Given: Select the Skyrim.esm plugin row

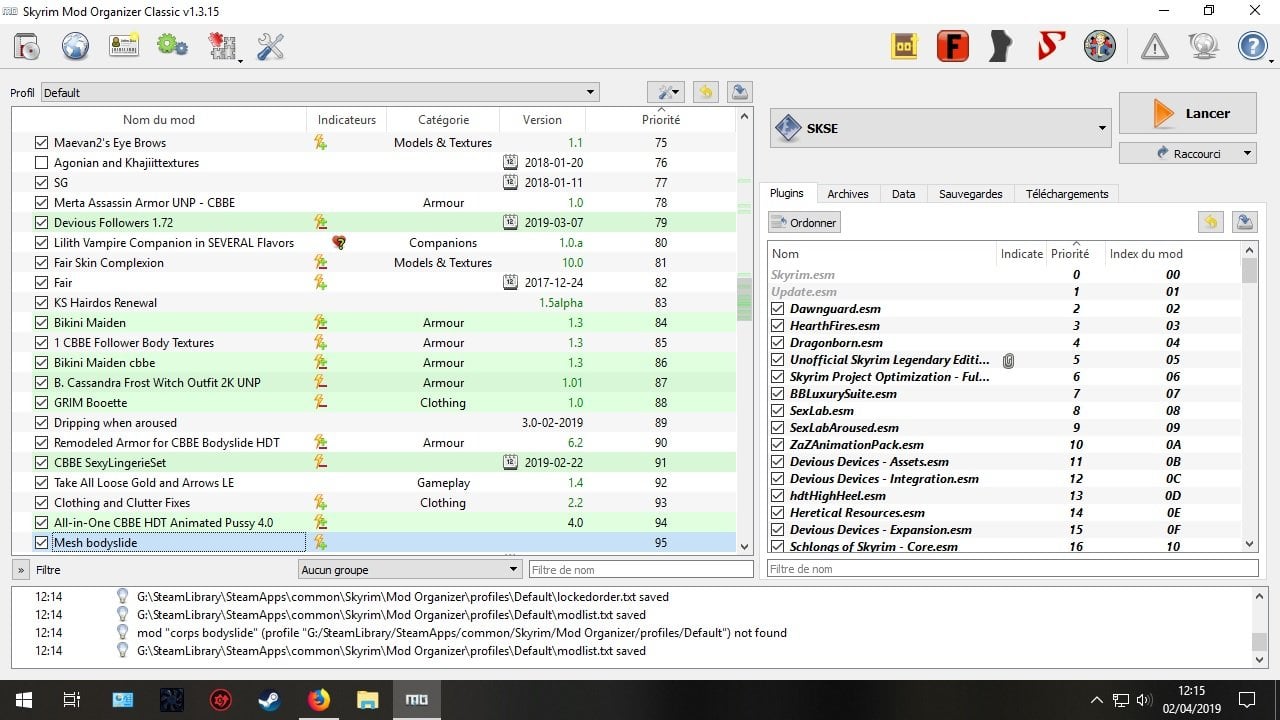Looking at the screenshot, I should tap(1004, 274).
